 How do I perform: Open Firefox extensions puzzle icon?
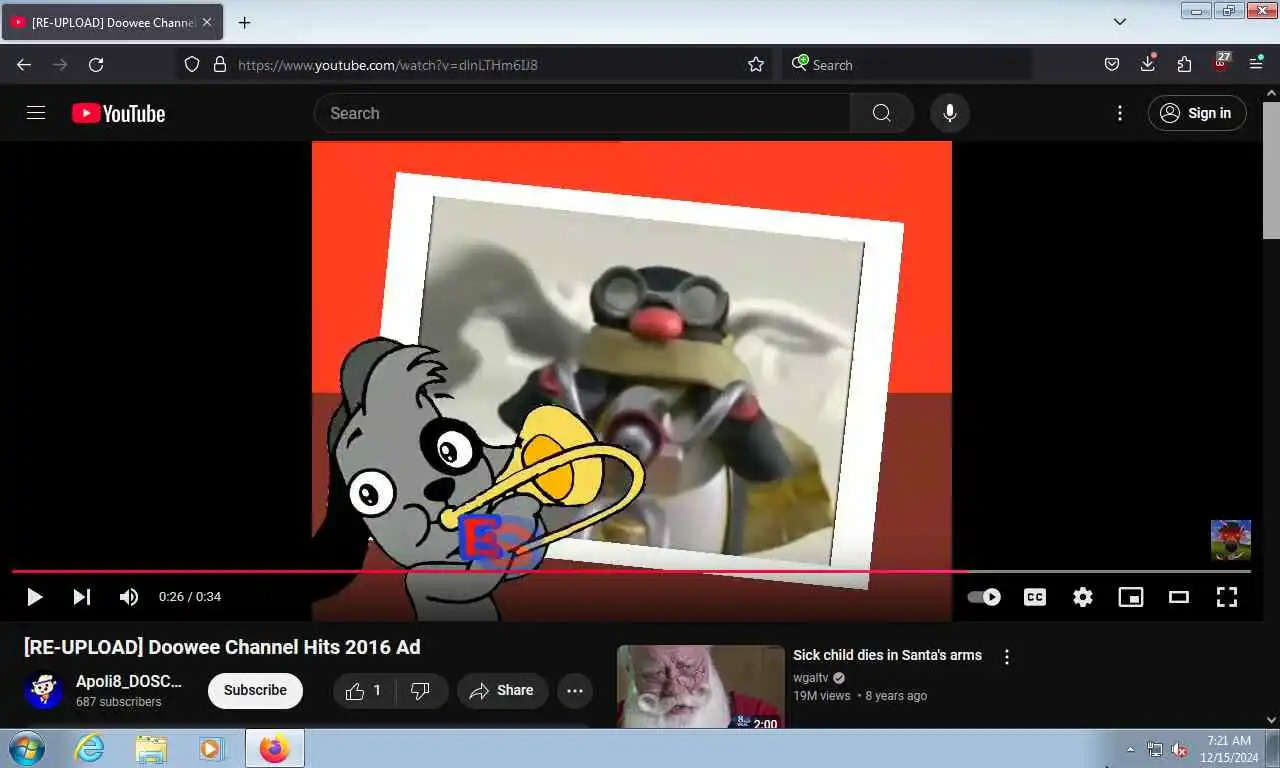click(x=1184, y=64)
